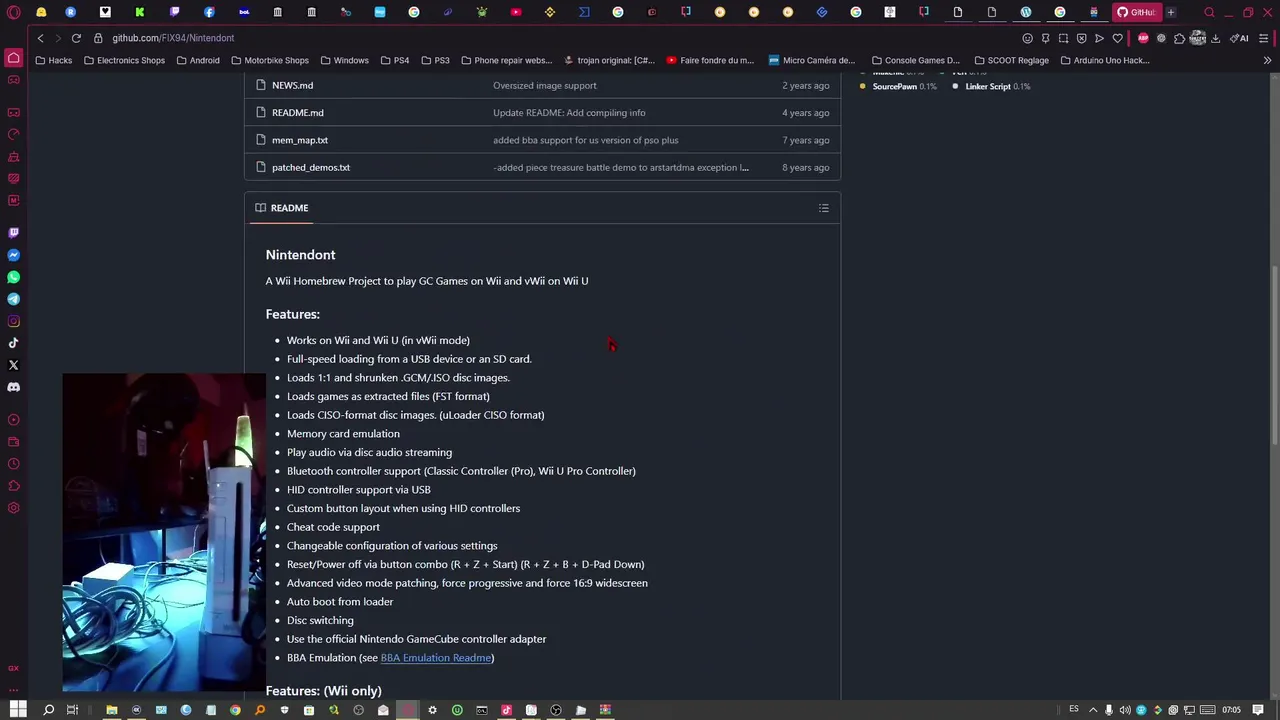This screenshot has width=1280, height=720.
Task: Click the Linker Script language entry
Action: pyautogui.click(x=991, y=86)
